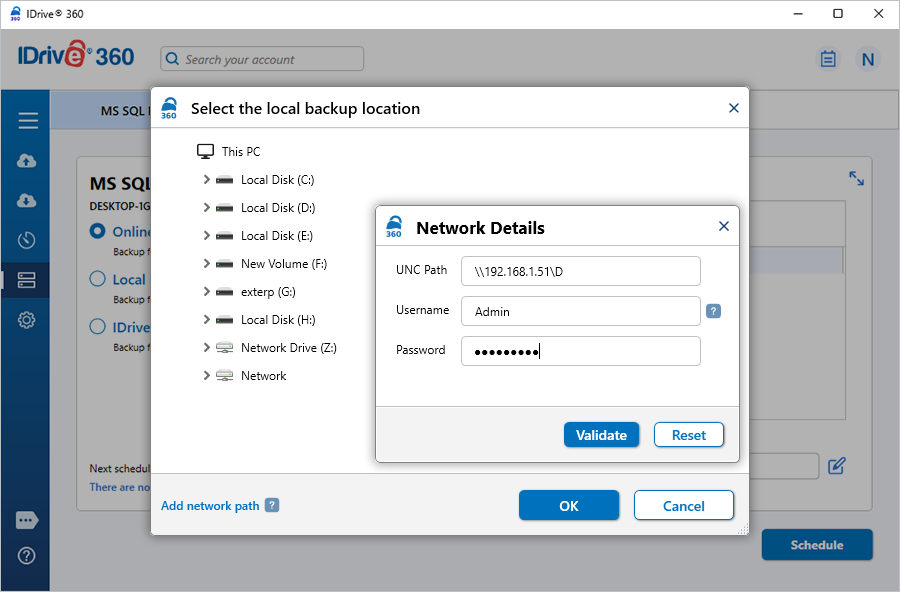Image resolution: width=900 pixels, height=592 pixels.
Task: Open the activity log clipboard icon
Action: pos(828,59)
